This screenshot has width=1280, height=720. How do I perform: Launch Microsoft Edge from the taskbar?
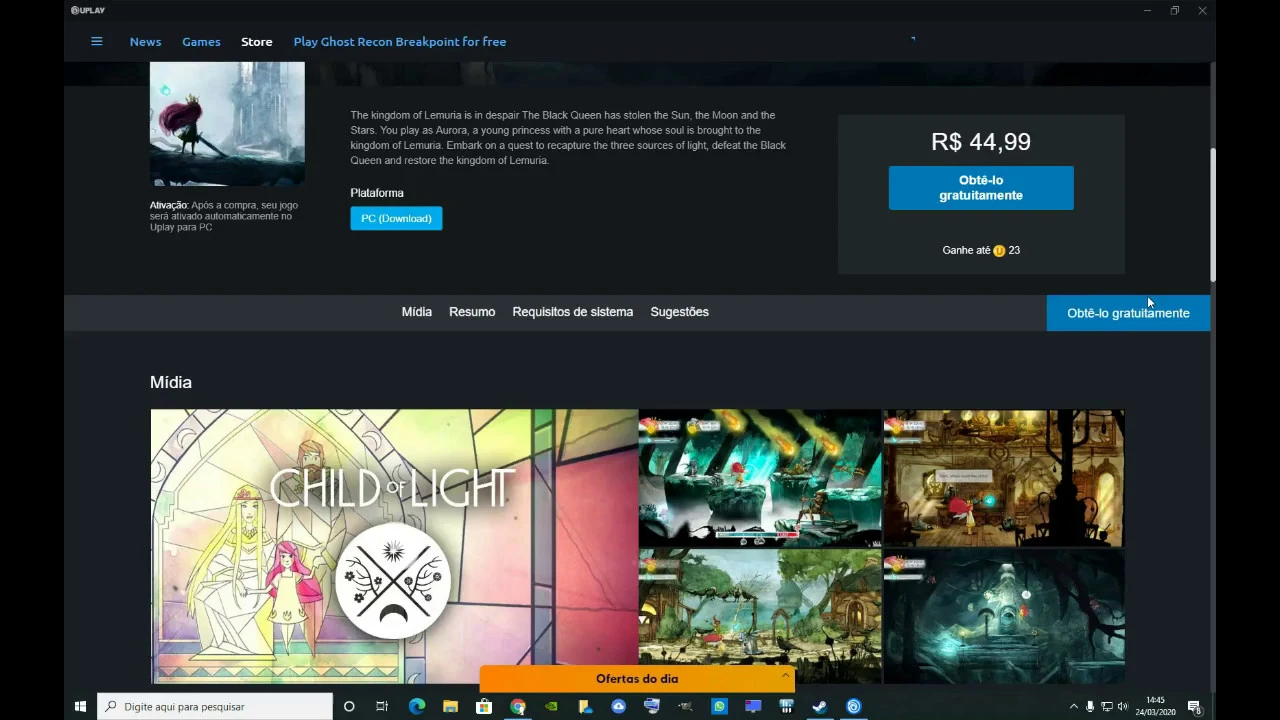(417, 706)
